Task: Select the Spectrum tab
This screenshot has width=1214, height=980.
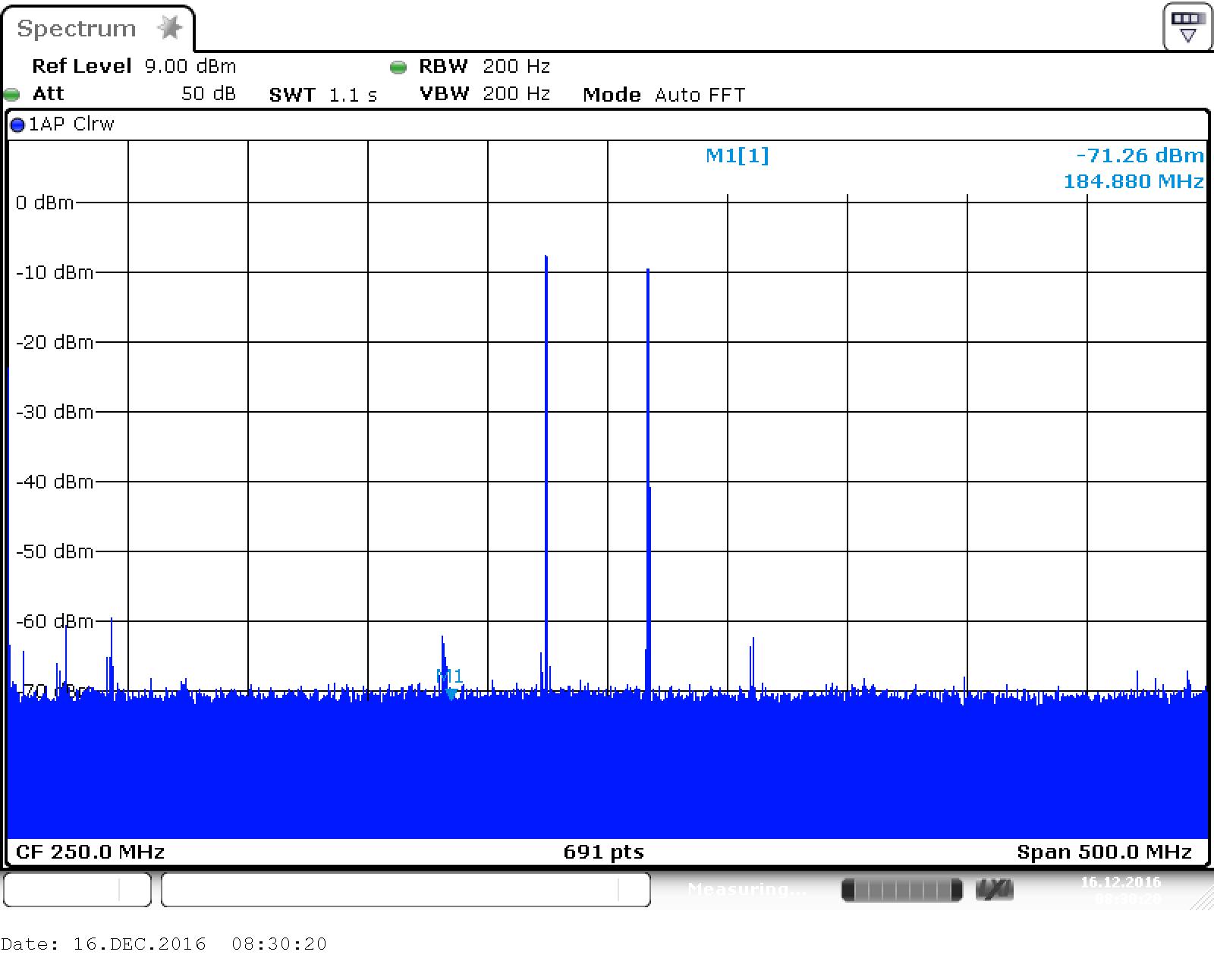Action: pos(97,29)
